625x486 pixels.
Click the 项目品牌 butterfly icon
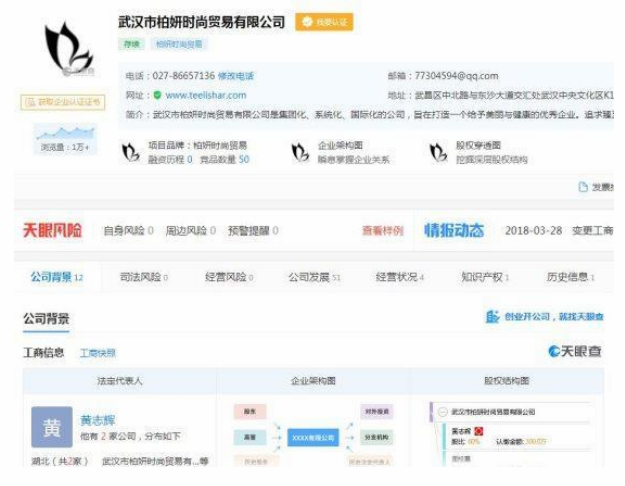point(130,152)
